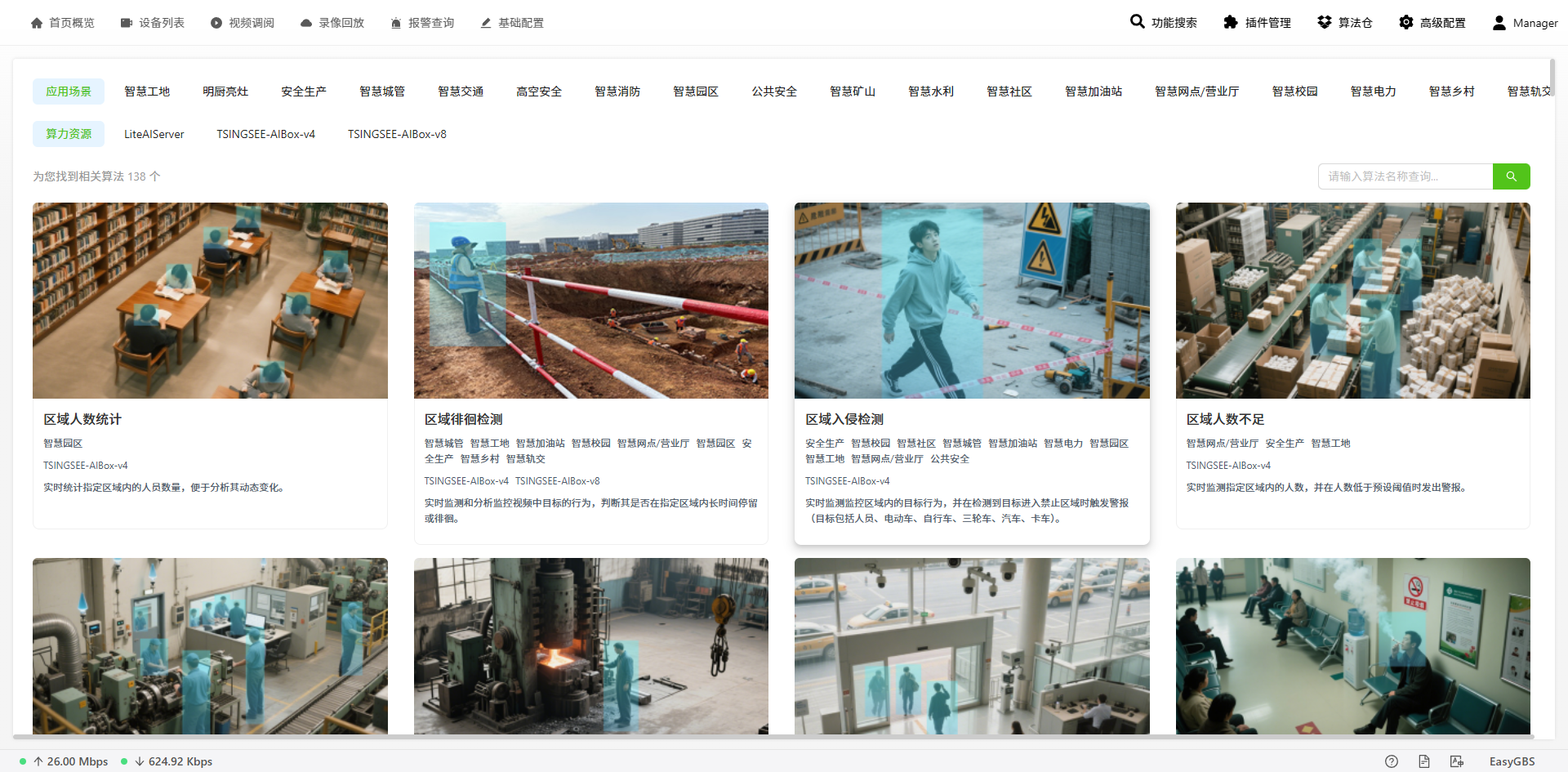Open the 区域徘徊检测 construction site thumbnail
The width and height of the screenshot is (1568, 772).
click(x=591, y=301)
